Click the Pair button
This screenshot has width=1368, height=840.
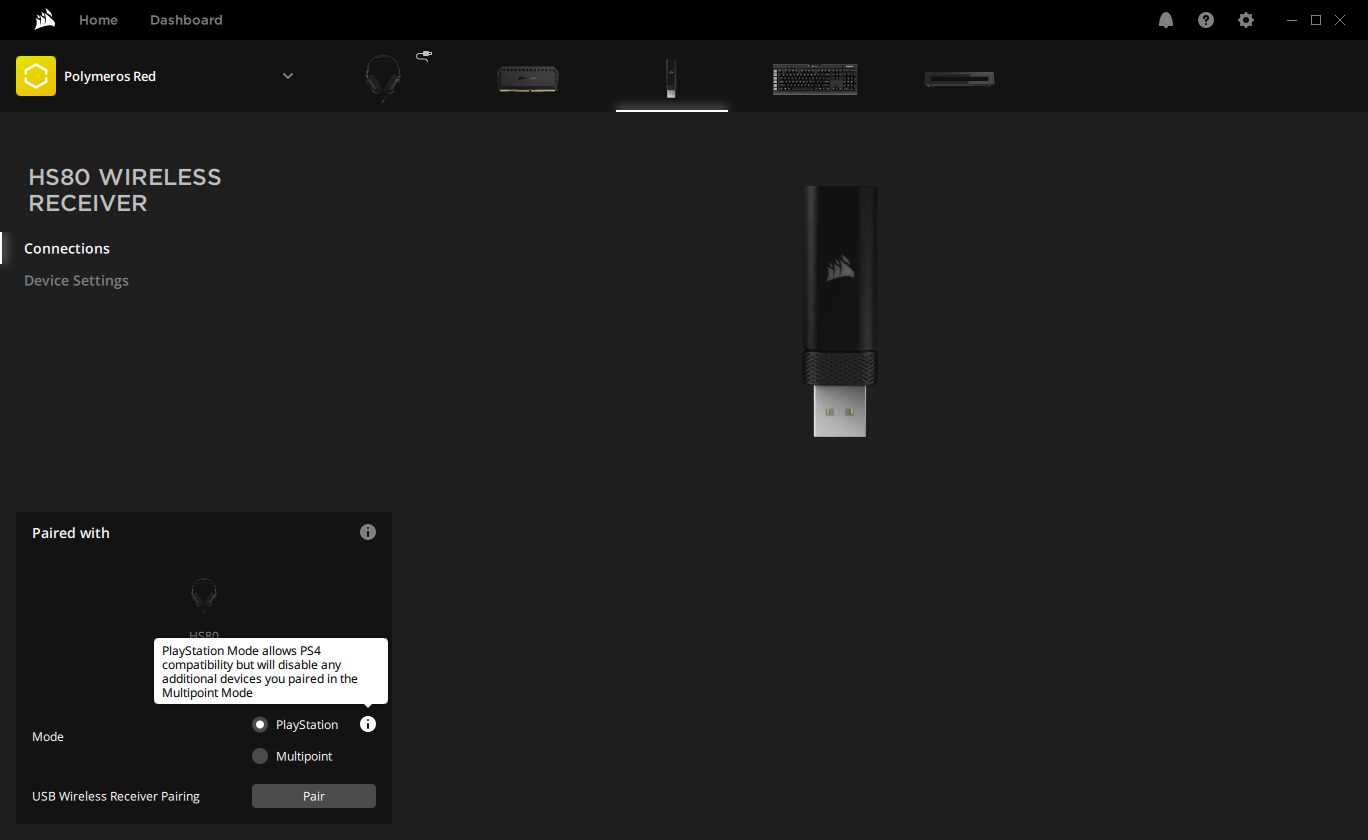tap(314, 796)
